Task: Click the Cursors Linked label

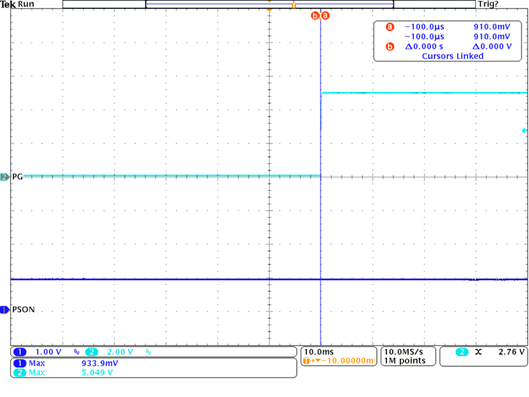Action: pos(453,56)
